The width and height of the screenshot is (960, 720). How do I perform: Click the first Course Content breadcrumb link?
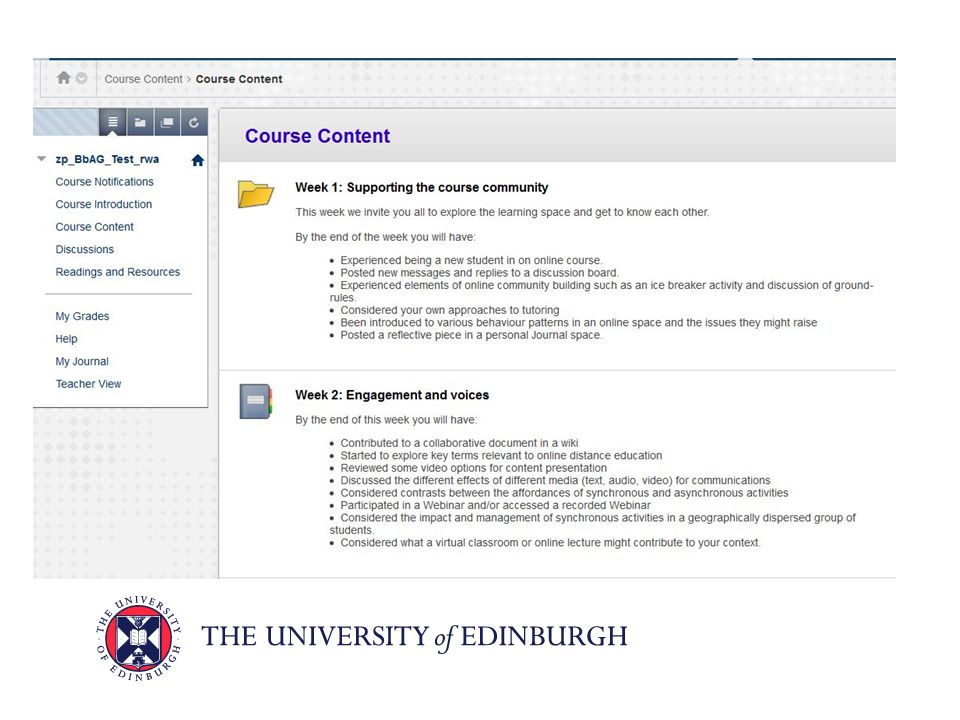pos(143,79)
